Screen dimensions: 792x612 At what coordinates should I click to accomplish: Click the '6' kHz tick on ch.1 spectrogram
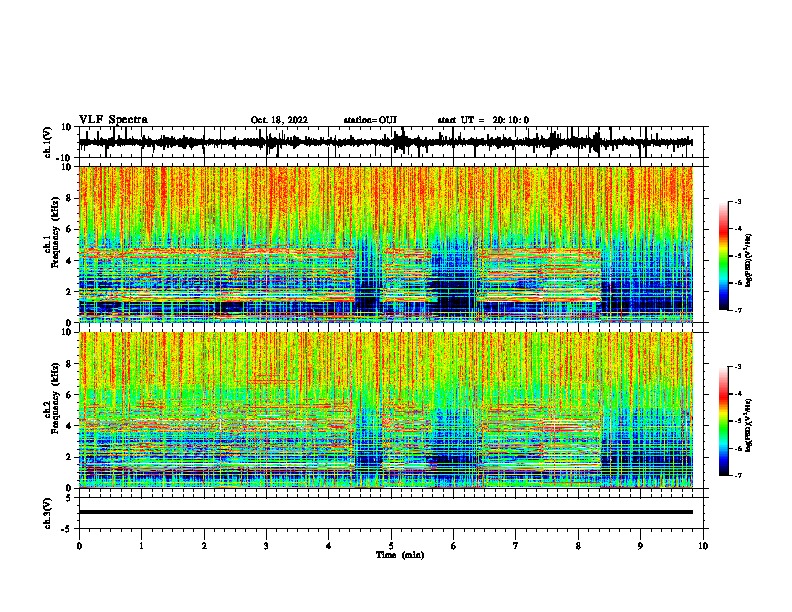click(69, 230)
